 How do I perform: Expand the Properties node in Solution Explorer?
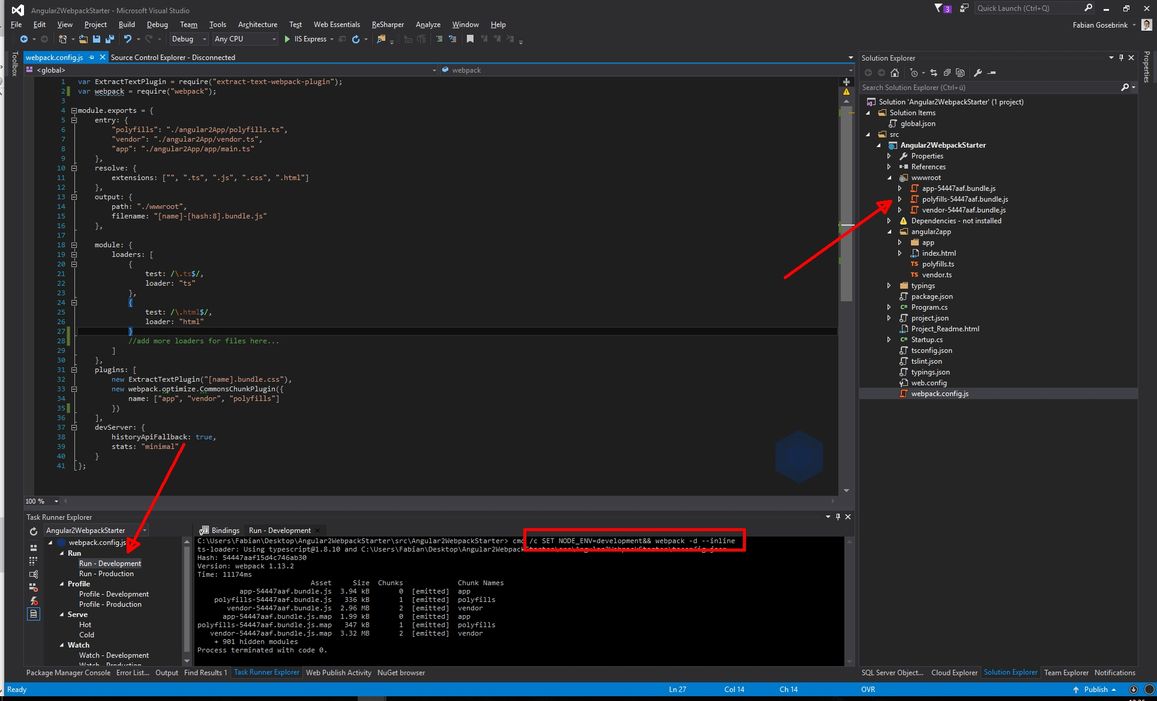pyautogui.click(x=889, y=156)
